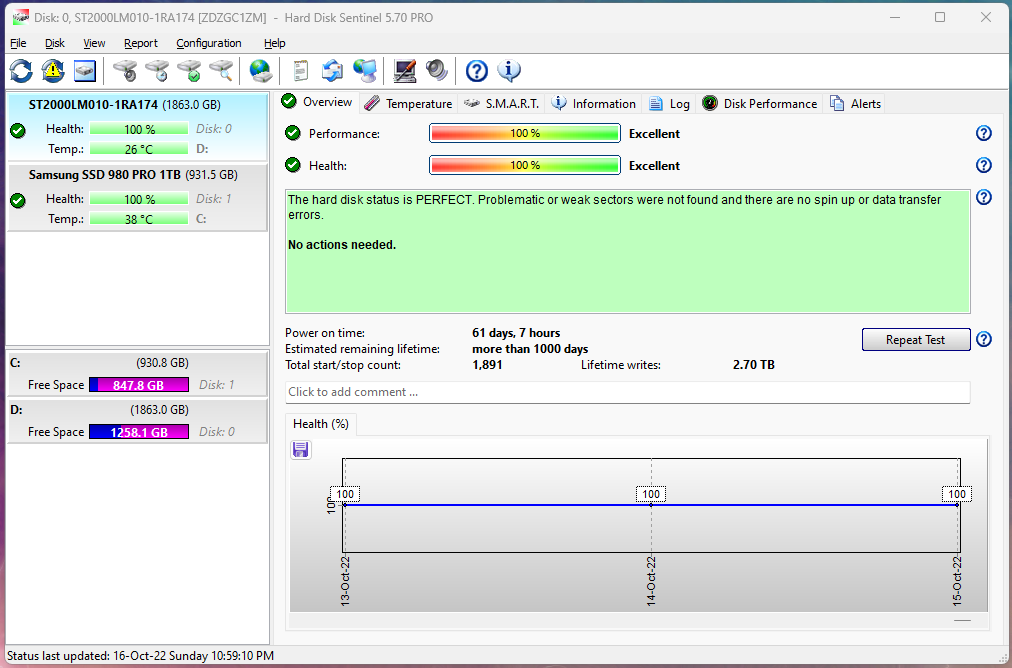Click the 14-Oct-22 data point label on graph
The width and height of the screenshot is (1012, 668).
pyautogui.click(x=651, y=494)
